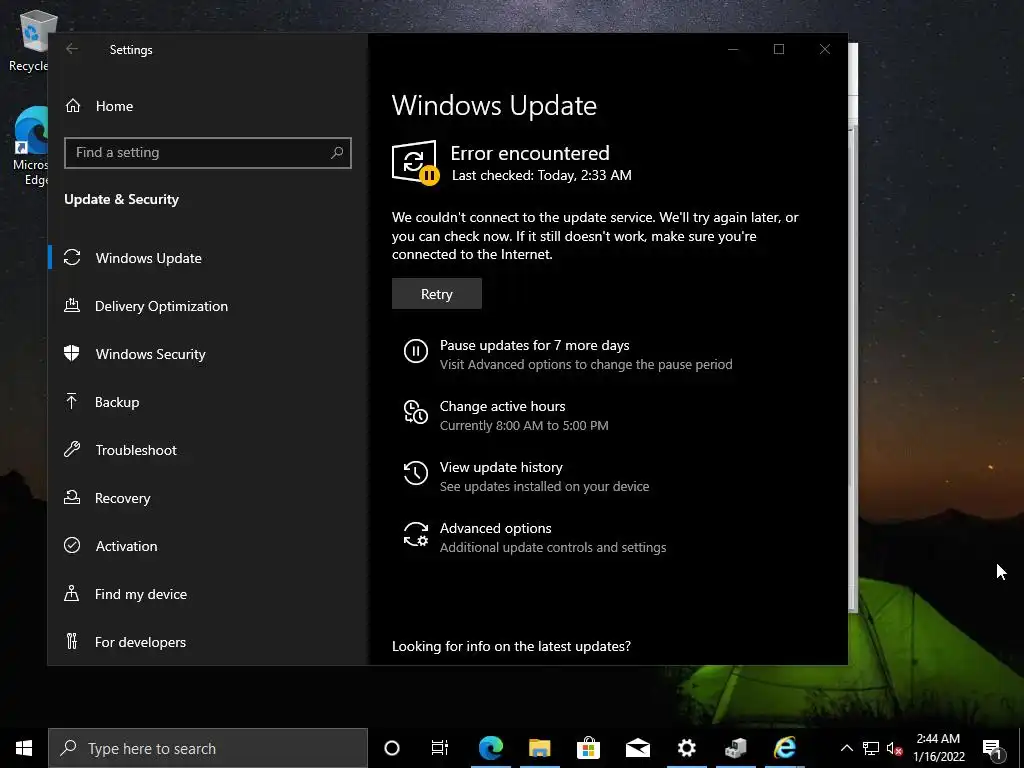Image resolution: width=1024 pixels, height=768 pixels.
Task: Show hidden tray icons chevron
Action: pyautogui.click(x=846, y=748)
